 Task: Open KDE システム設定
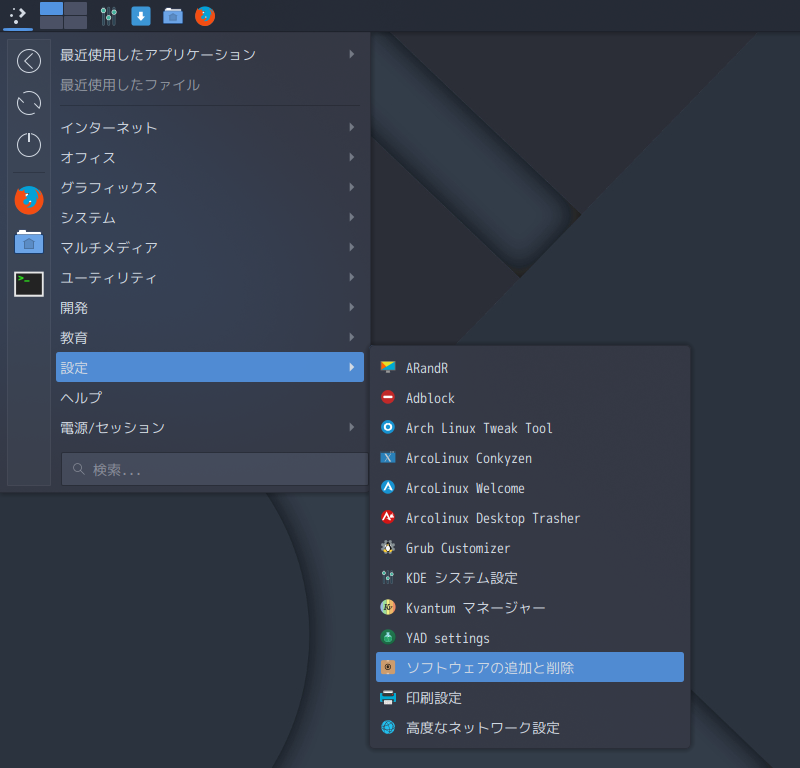tap(530, 578)
